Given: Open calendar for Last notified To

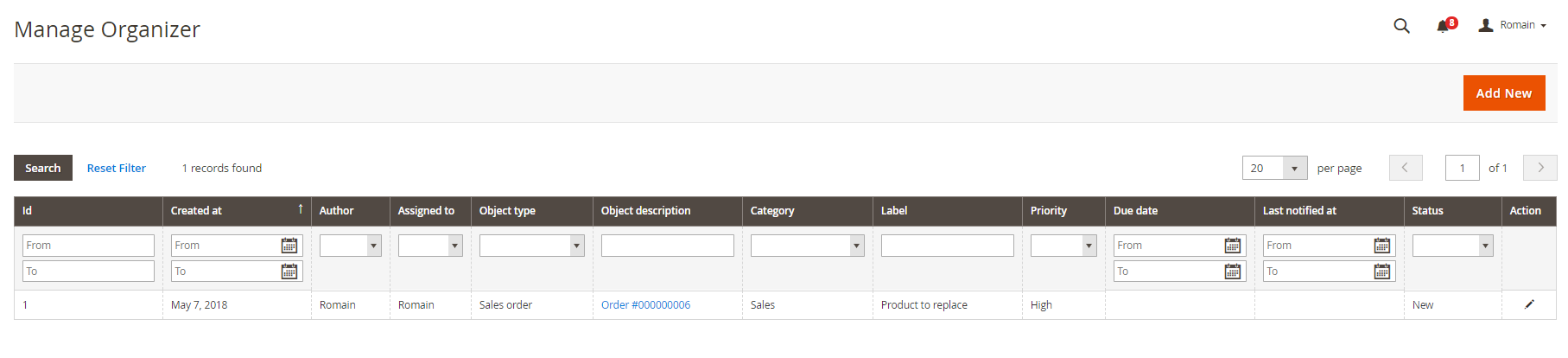Looking at the screenshot, I should 1382,272.
